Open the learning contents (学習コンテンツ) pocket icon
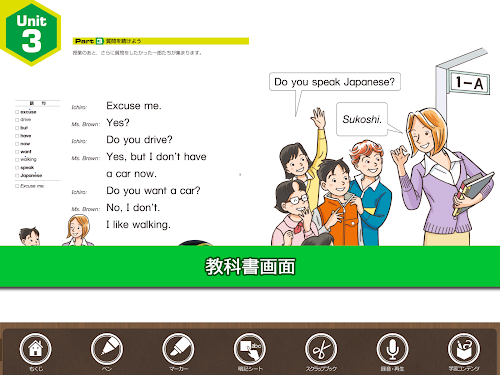Viewport: 500px width, 375px height. pos(464,349)
